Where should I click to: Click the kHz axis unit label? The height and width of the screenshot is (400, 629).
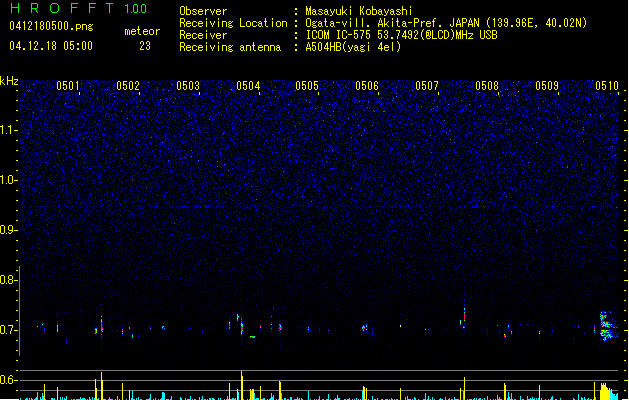pyautogui.click(x=9, y=81)
